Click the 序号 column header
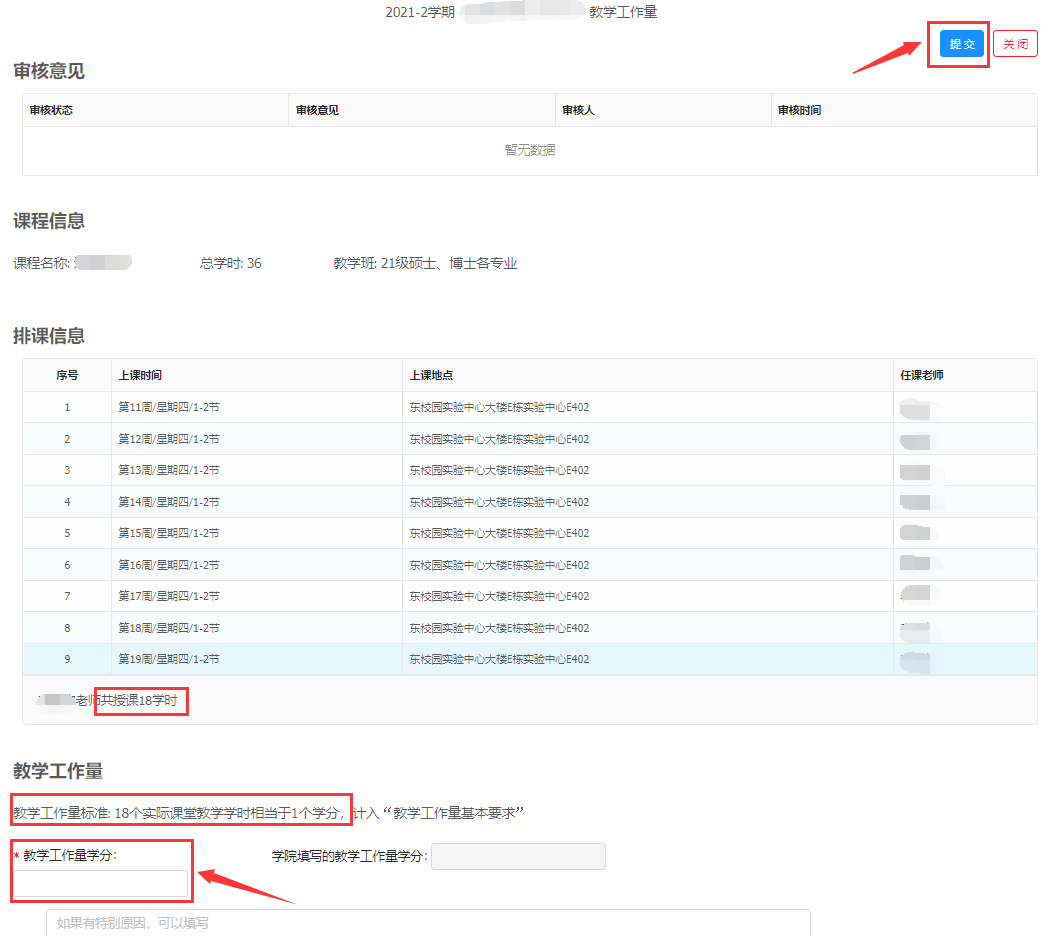The height and width of the screenshot is (936, 1046). pyautogui.click(x=67, y=375)
